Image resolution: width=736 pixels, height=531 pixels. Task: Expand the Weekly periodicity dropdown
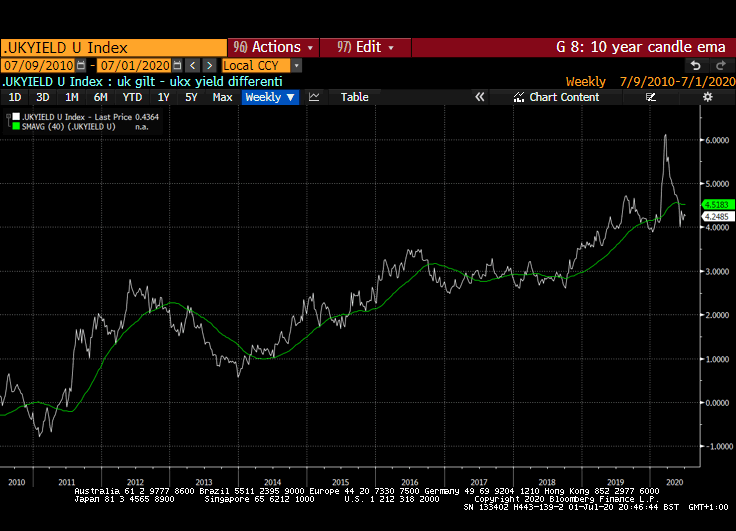[x=270, y=97]
